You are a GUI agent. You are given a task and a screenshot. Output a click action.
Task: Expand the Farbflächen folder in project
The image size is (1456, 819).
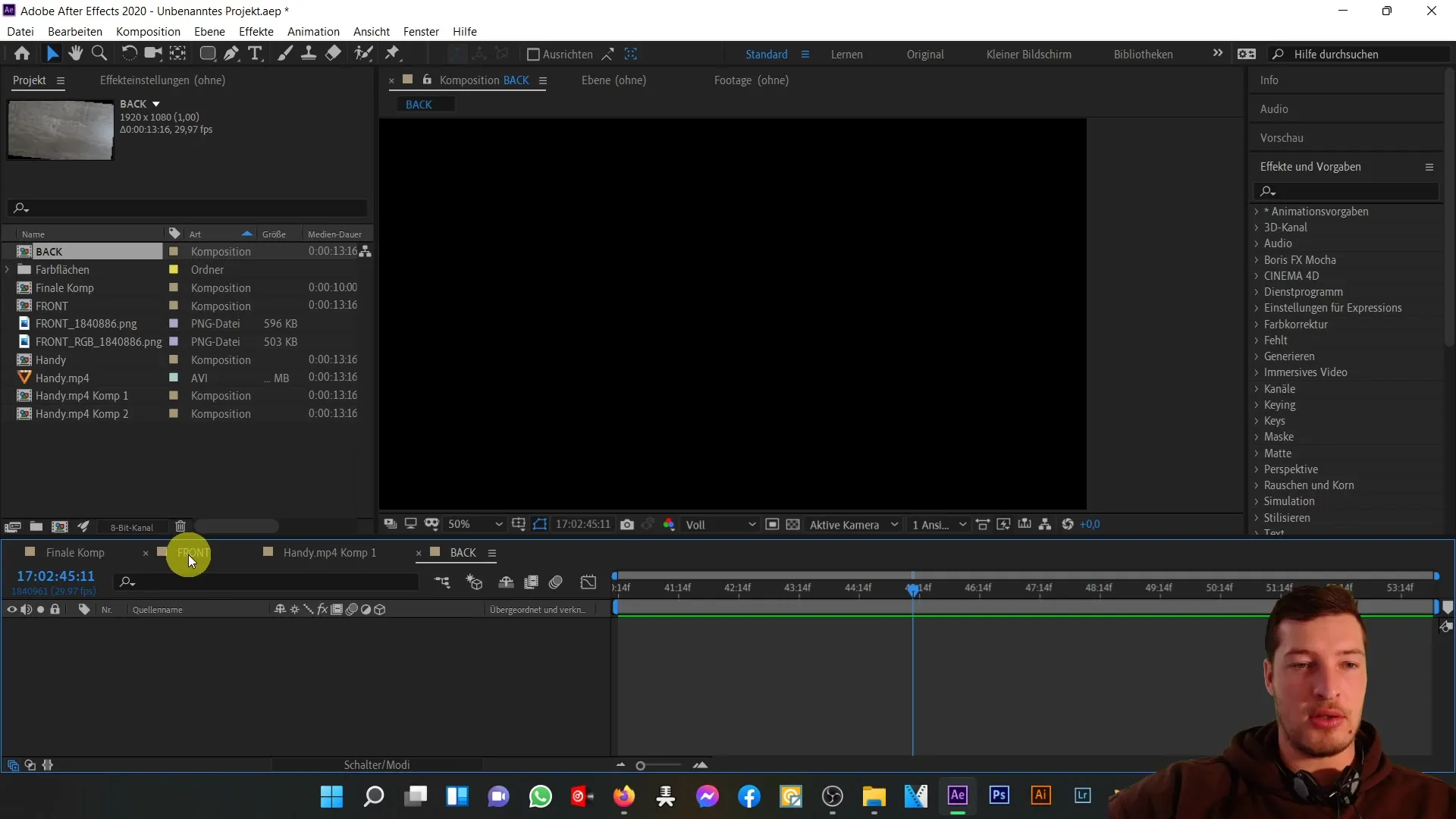[9, 269]
